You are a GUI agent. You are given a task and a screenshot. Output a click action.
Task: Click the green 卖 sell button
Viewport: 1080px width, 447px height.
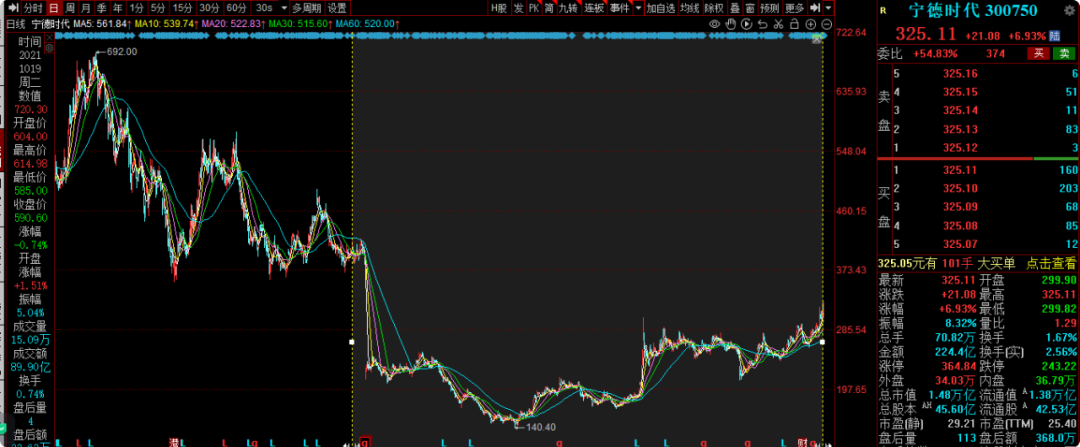pos(1063,53)
